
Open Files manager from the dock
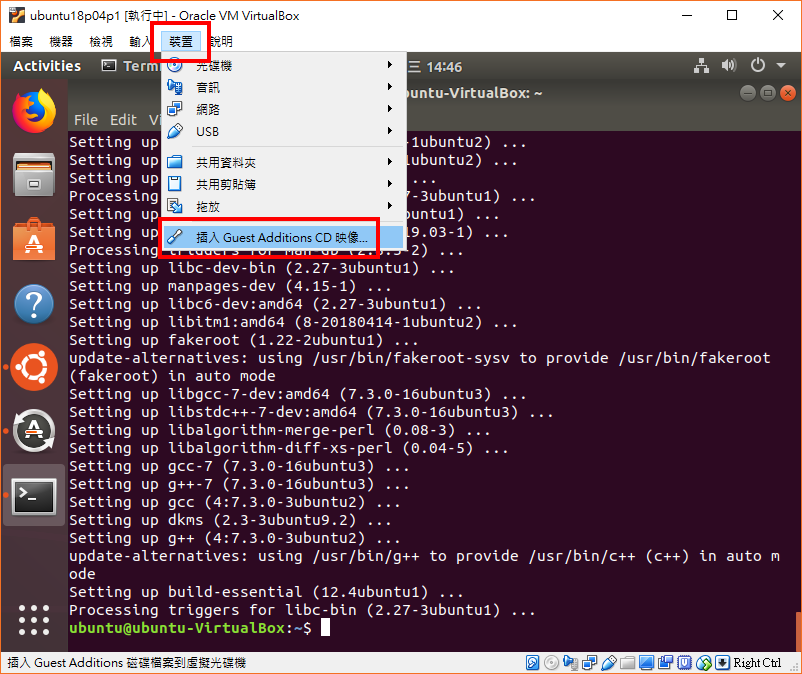pos(34,175)
